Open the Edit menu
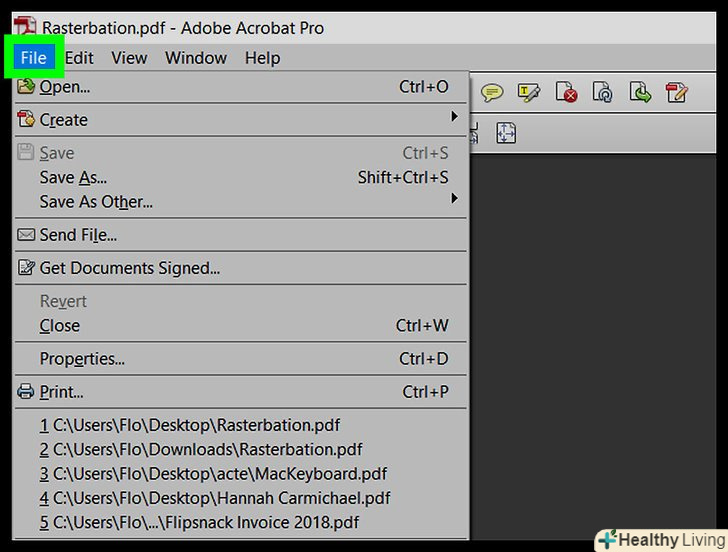The height and width of the screenshot is (552, 728). pos(79,58)
